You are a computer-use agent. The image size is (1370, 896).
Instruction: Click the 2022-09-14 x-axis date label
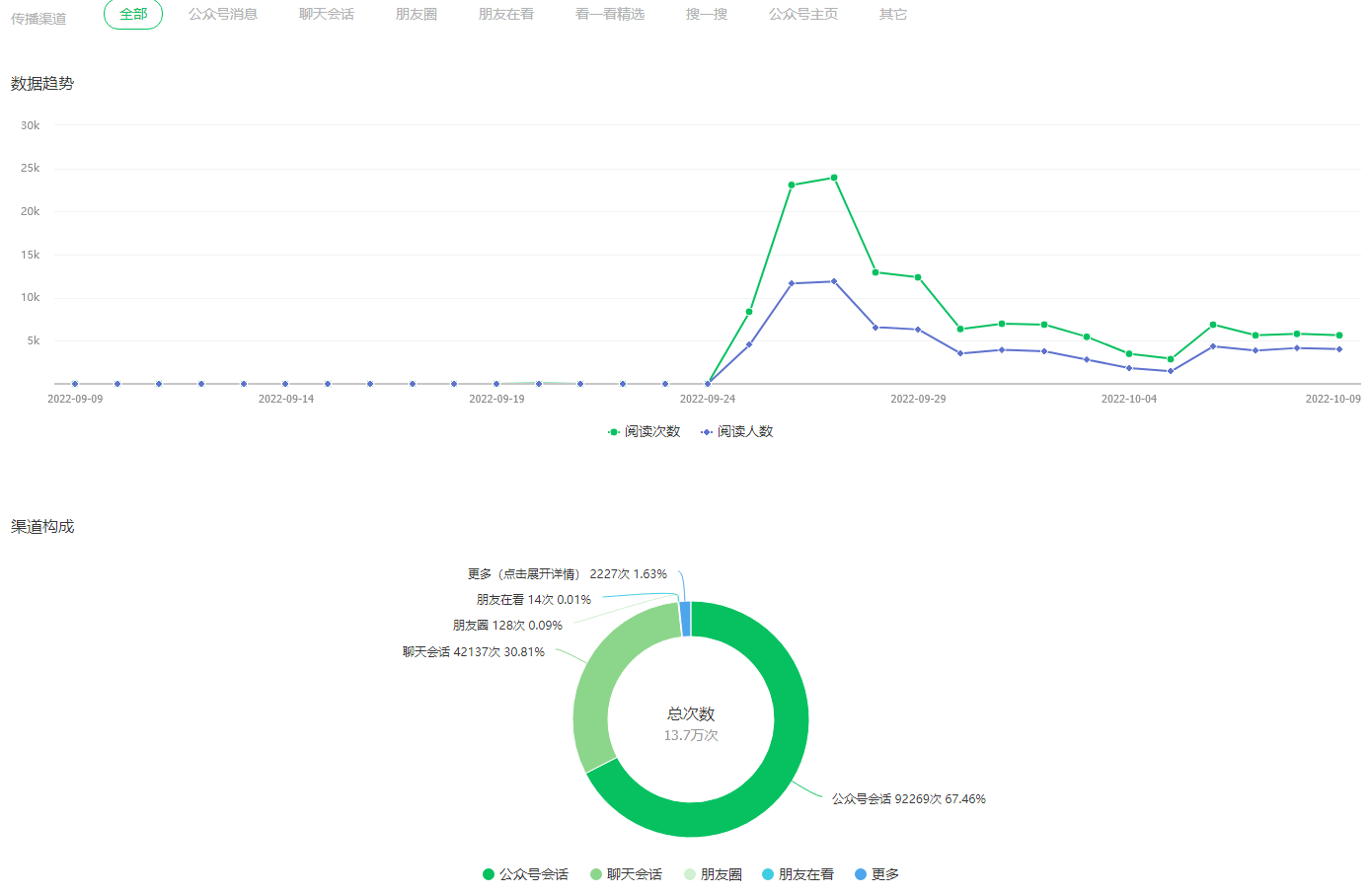pos(286,399)
